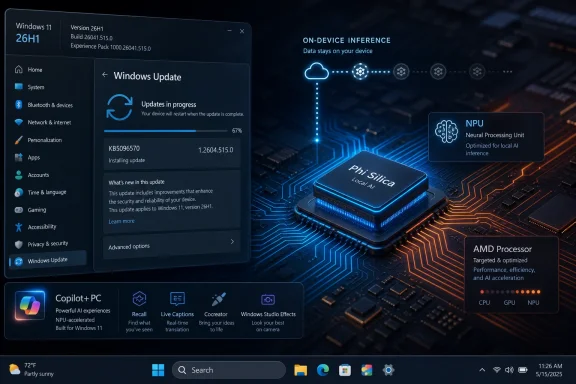576x384 pixels.
Task: Click the Copilot+ PC logo
Action: point(30,305)
